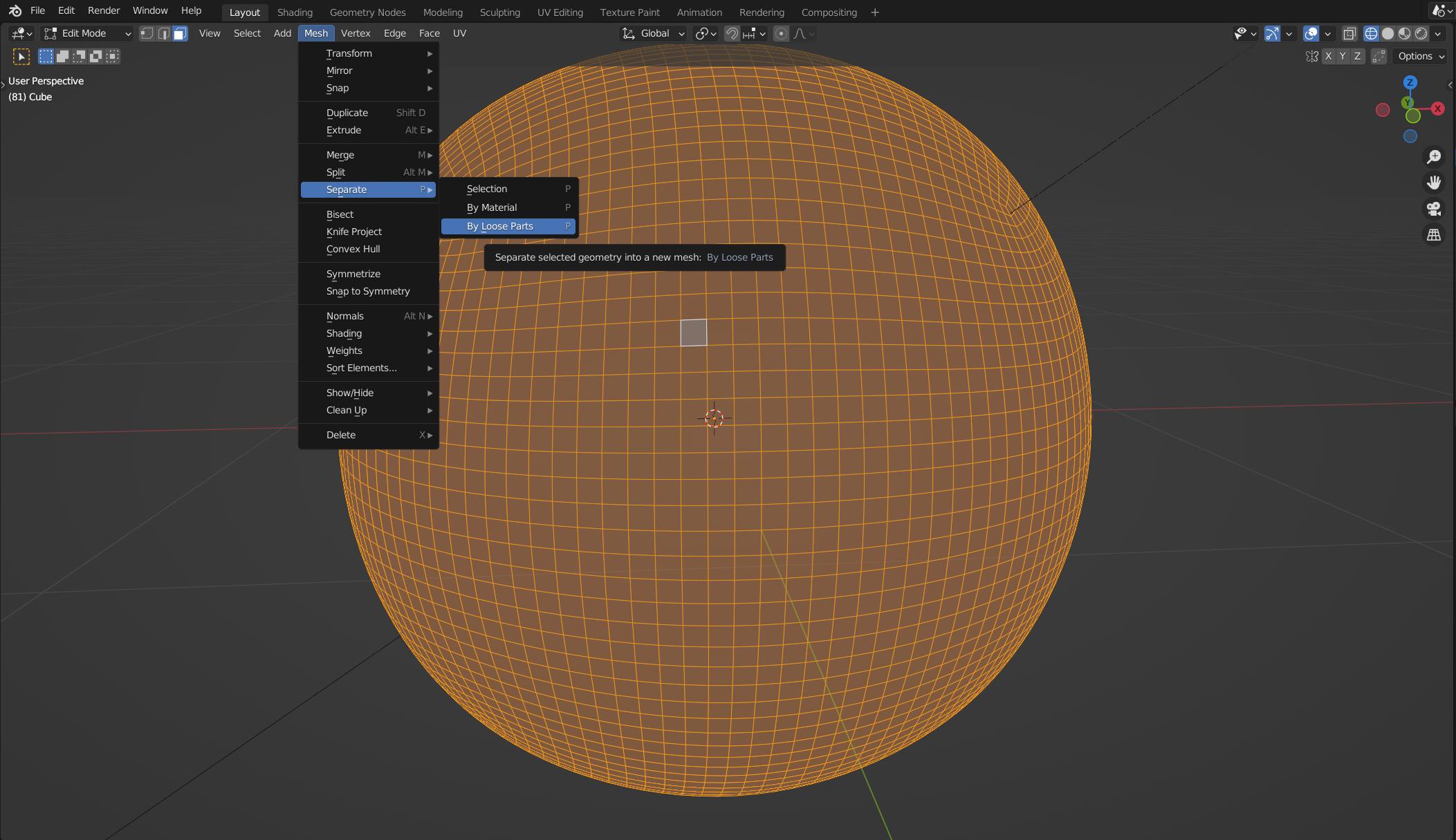
Task: Toggle X-Ray mode in the header
Action: point(1349,34)
